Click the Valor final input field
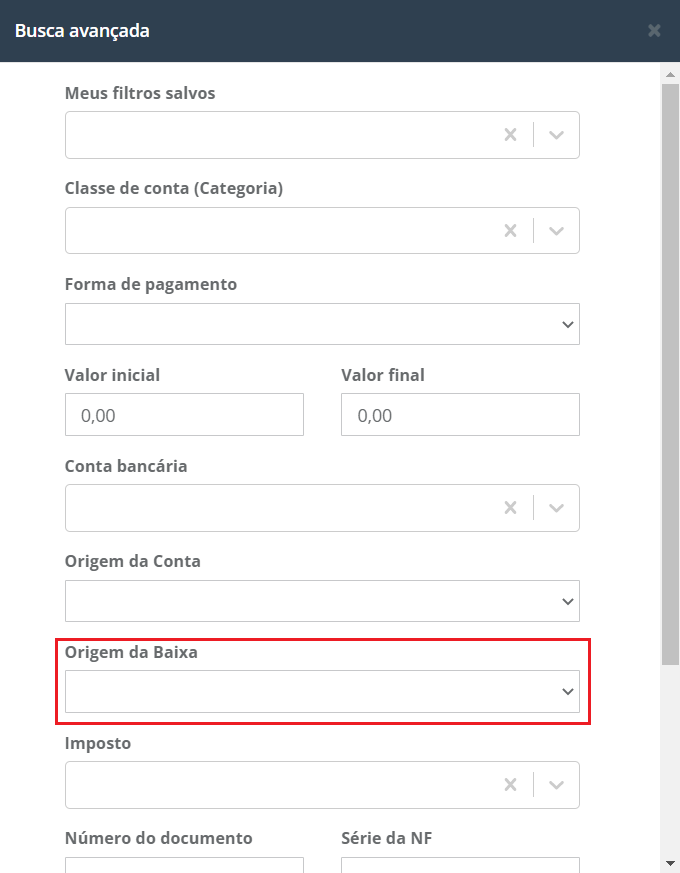The height and width of the screenshot is (873, 680). click(x=460, y=414)
